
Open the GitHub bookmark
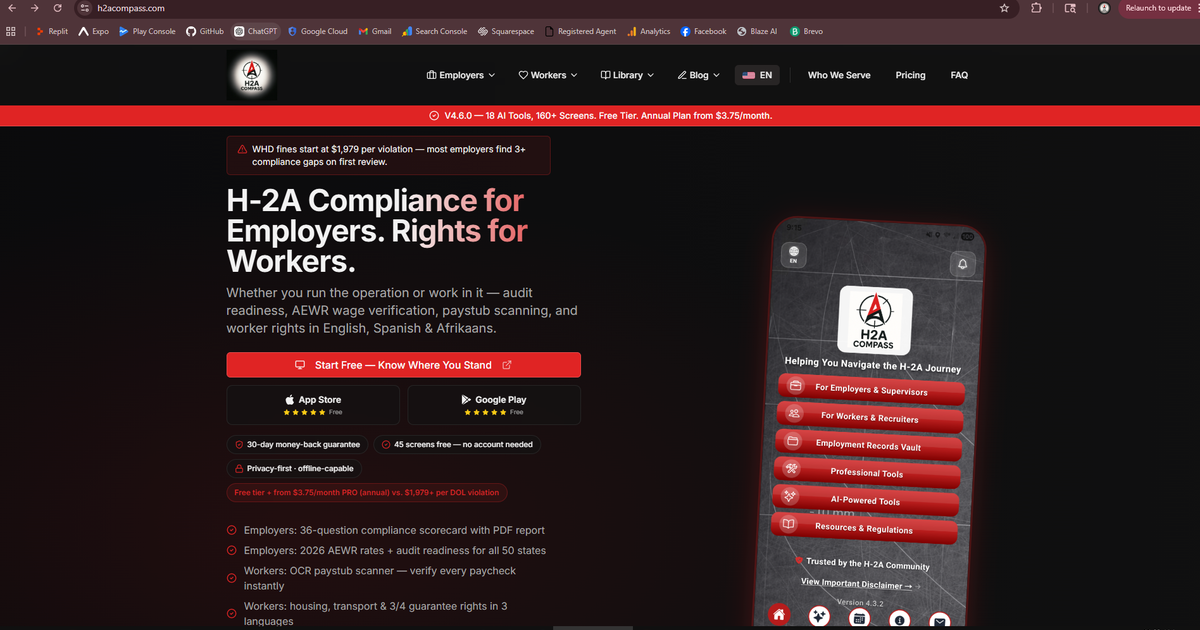205,31
